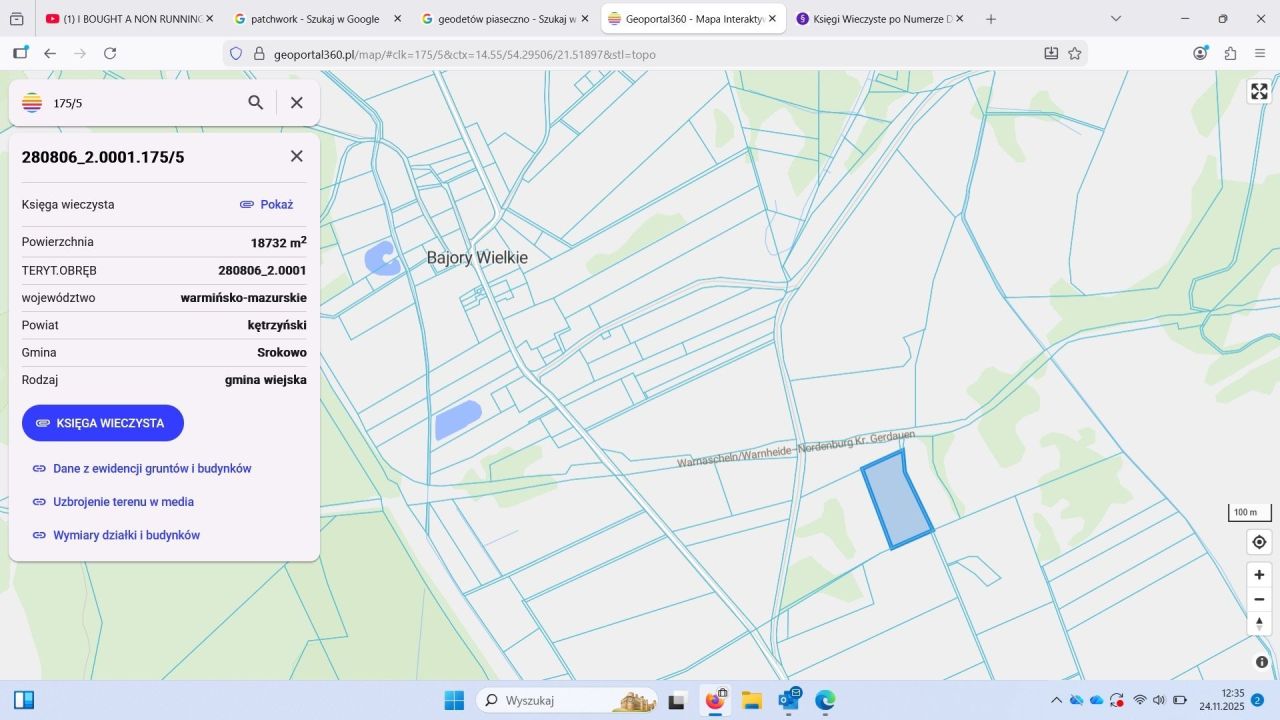
Task: Zoom out using the minus icon
Action: [1259, 599]
